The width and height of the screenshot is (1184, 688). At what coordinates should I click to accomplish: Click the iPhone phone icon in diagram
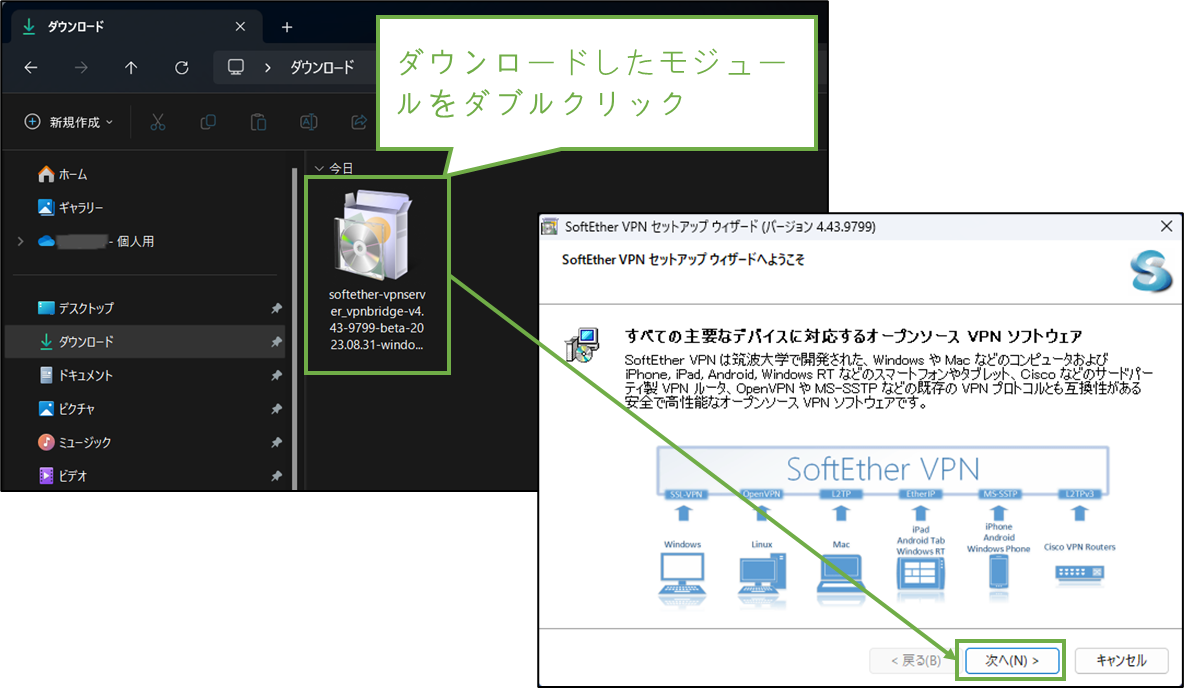pos(999,573)
